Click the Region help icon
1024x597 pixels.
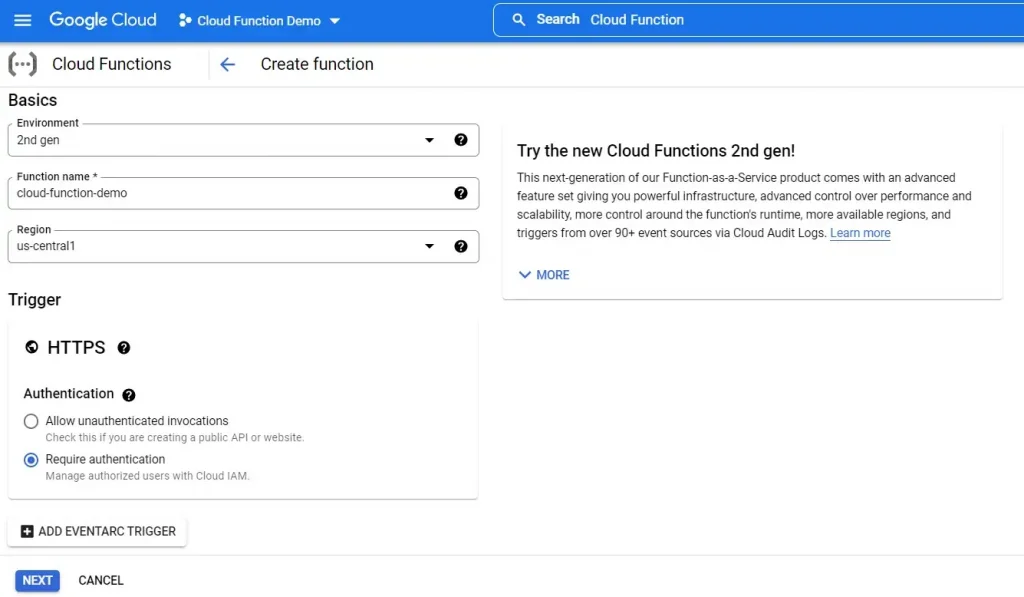click(x=461, y=246)
